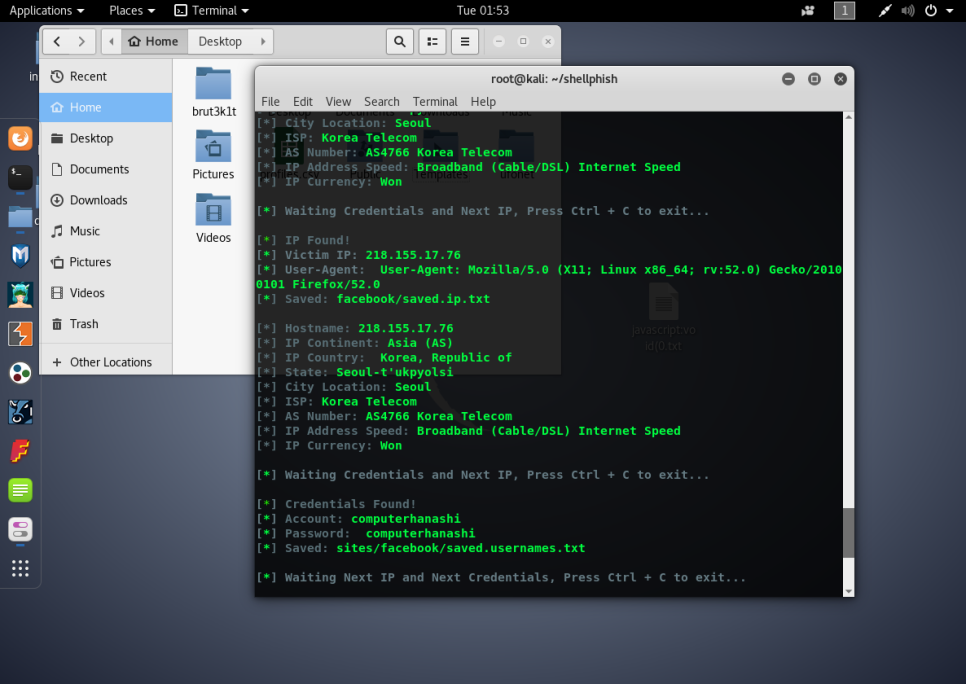966x684 pixels.
Task: Open terminal Search menu
Action: click(x=382, y=102)
